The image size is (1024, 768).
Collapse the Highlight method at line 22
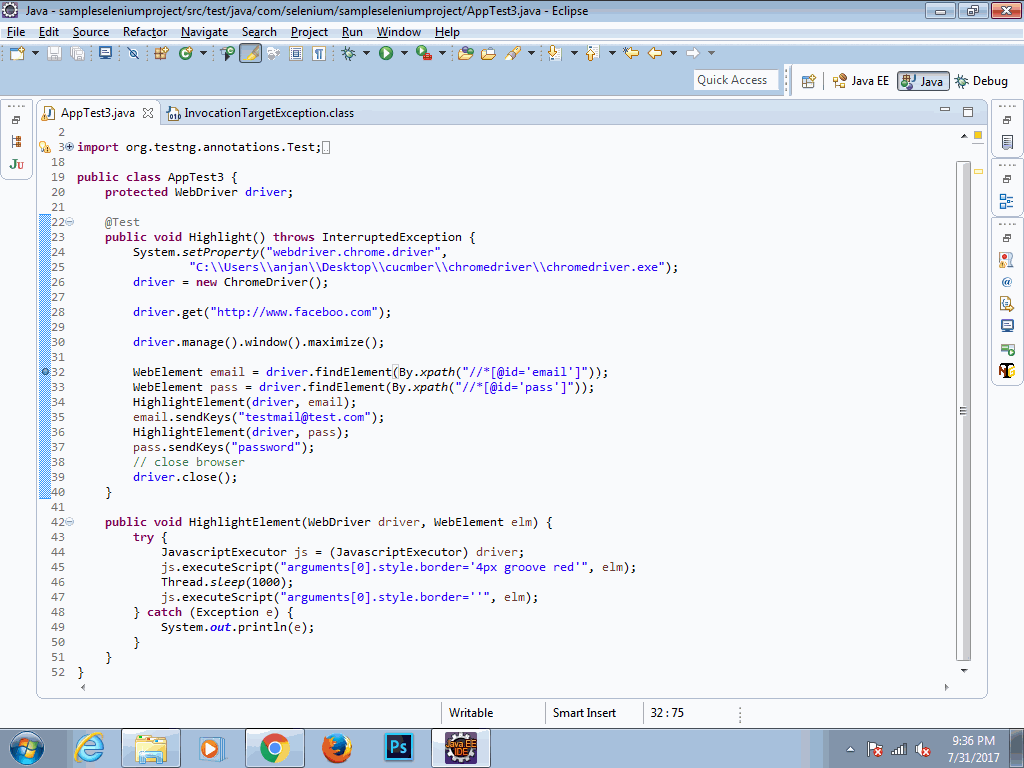coord(69,222)
